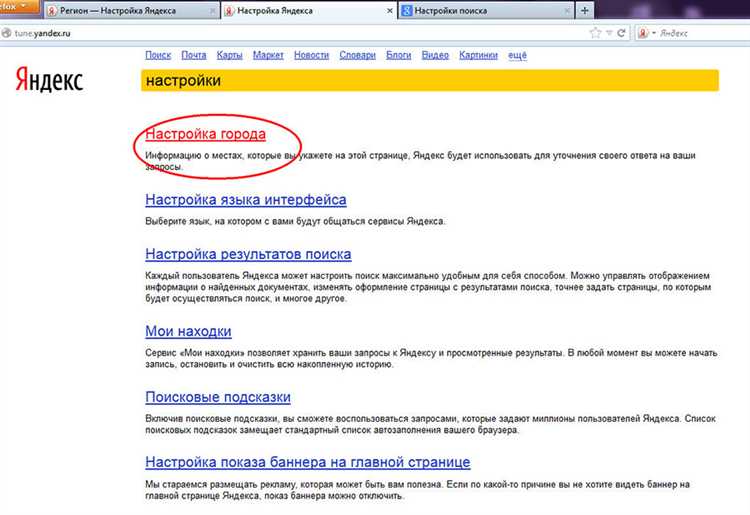Click the Яндекс logo

[49, 79]
